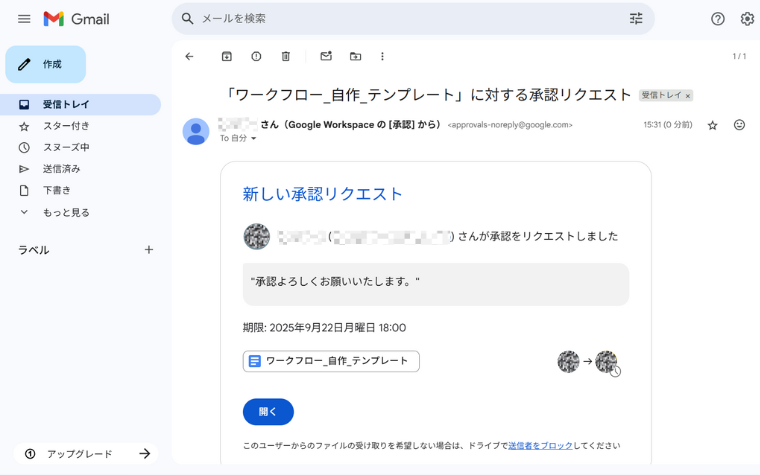Click the 作成 compose button
Viewport: 760px width, 475px height.
coord(46,64)
